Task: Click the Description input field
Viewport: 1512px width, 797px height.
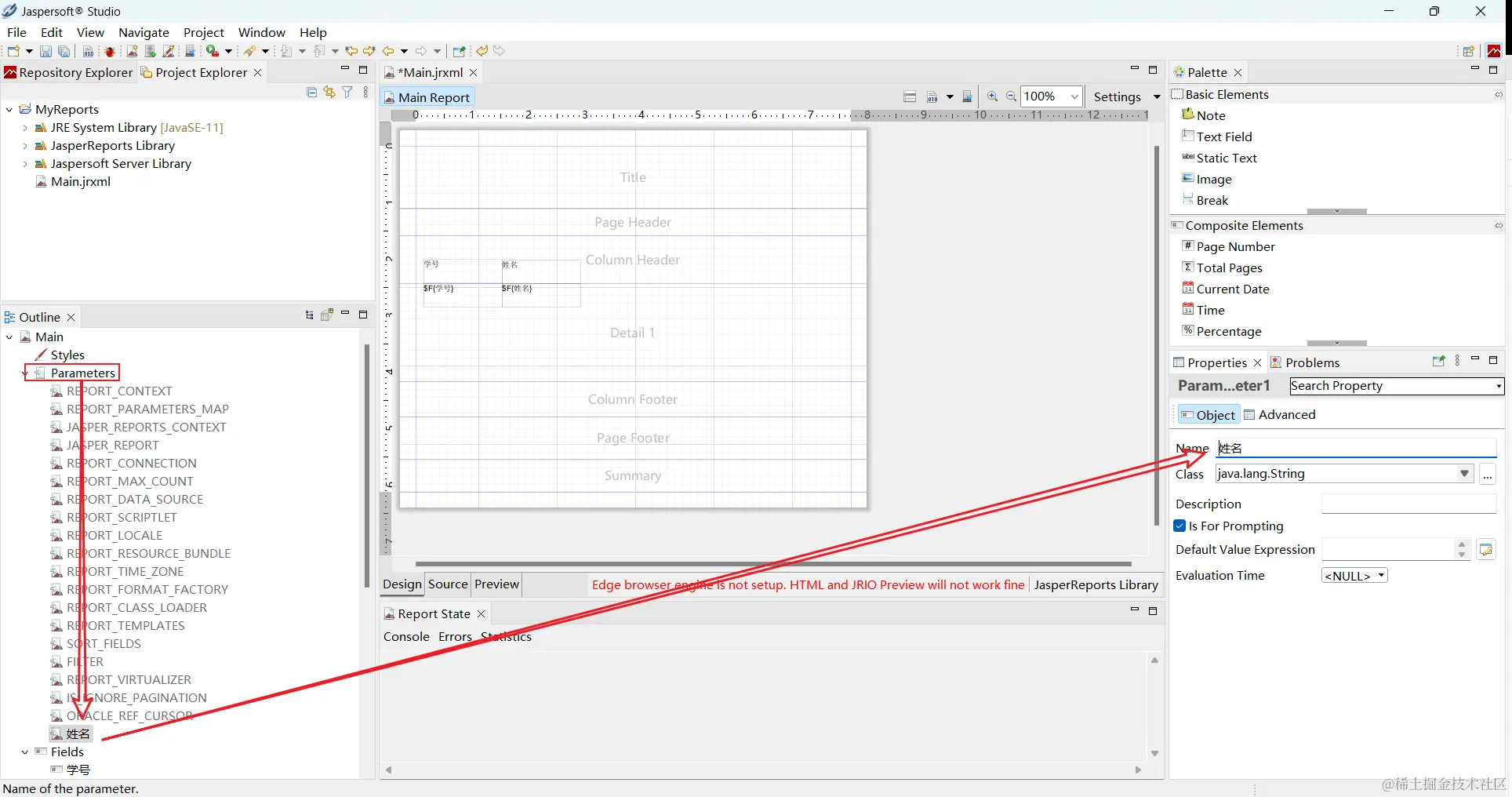Action: 1409,504
